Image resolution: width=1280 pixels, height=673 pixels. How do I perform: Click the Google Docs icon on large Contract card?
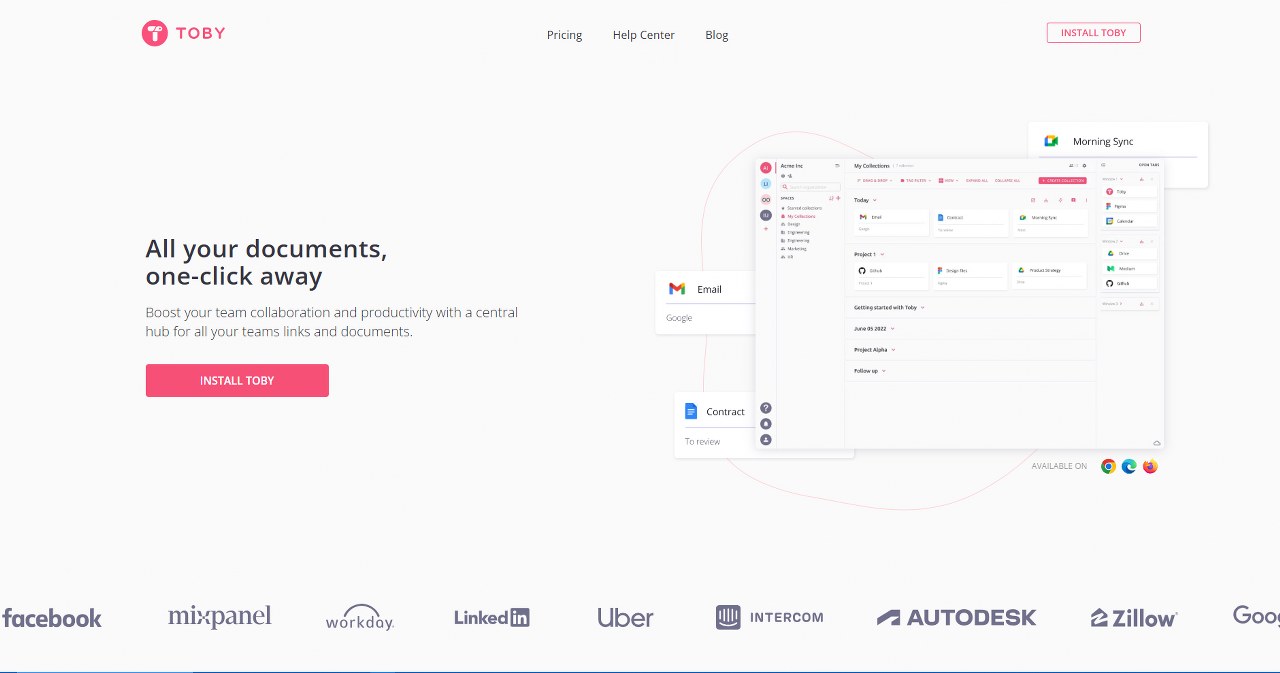coord(691,411)
